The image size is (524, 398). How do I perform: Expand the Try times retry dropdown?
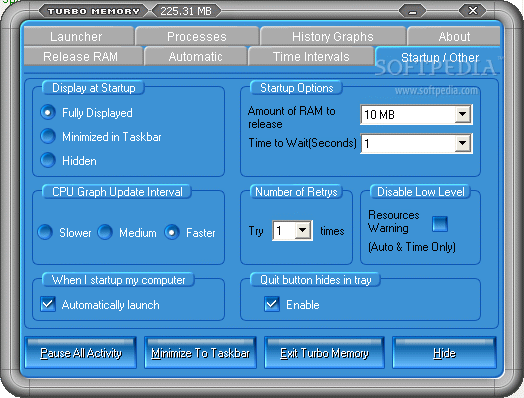(303, 230)
